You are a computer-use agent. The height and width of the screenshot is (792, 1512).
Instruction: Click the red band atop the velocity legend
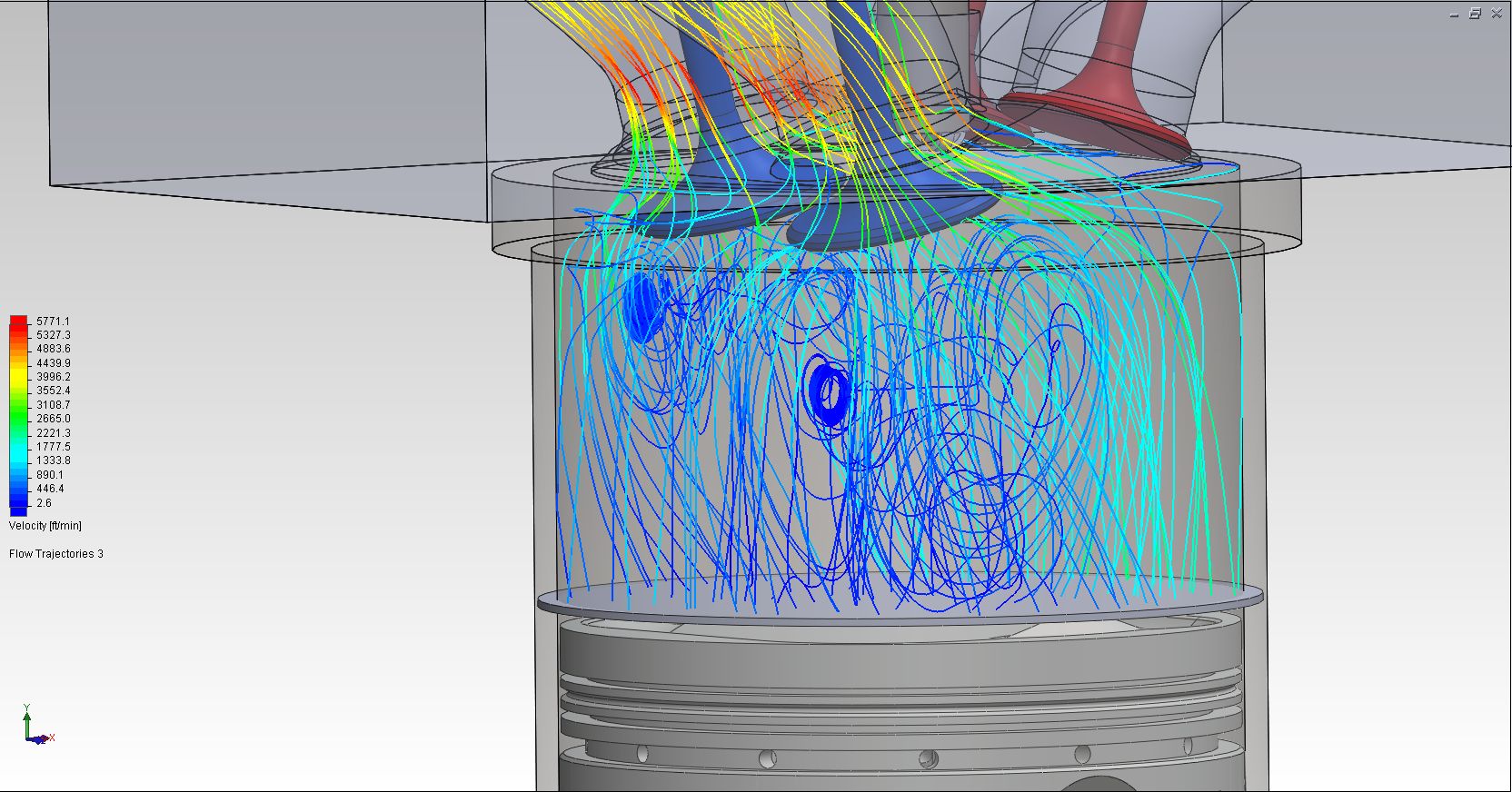pyautogui.click(x=18, y=322)
